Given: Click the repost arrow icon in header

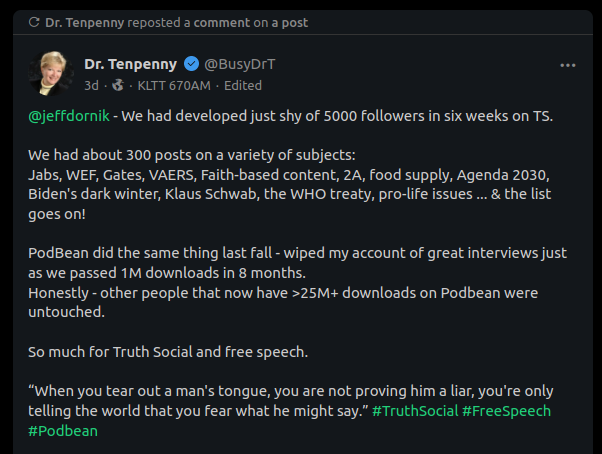Looking at the screenshot, I should point(34,22).
